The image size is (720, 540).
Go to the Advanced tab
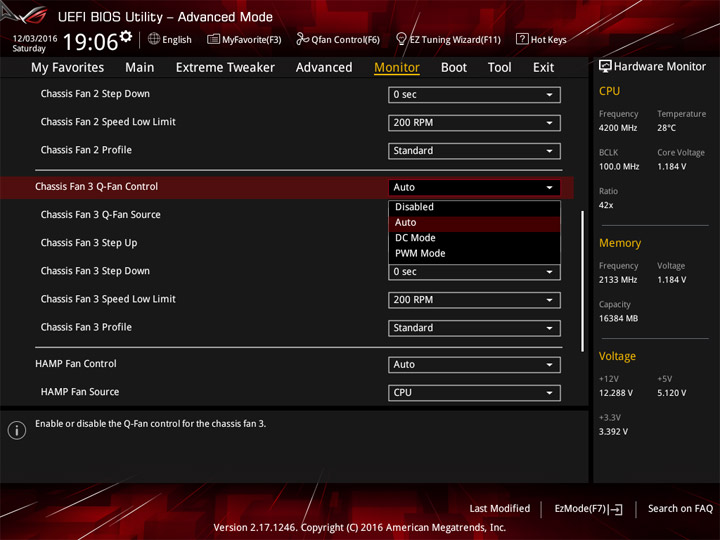point(324,68)
